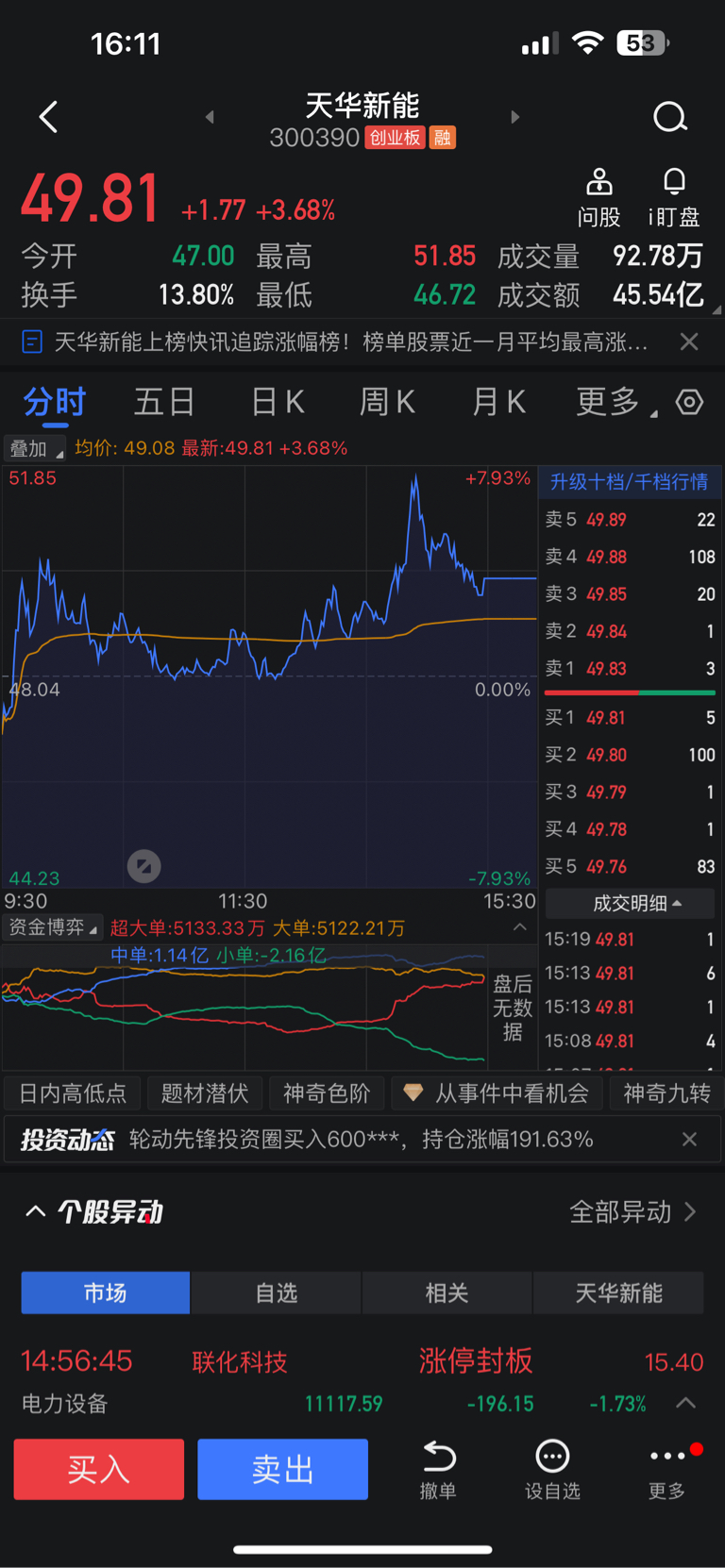Viewport: 725px width, 1568px height.
Task: Close the 天华新能 news banner
Action: [689, 342]
